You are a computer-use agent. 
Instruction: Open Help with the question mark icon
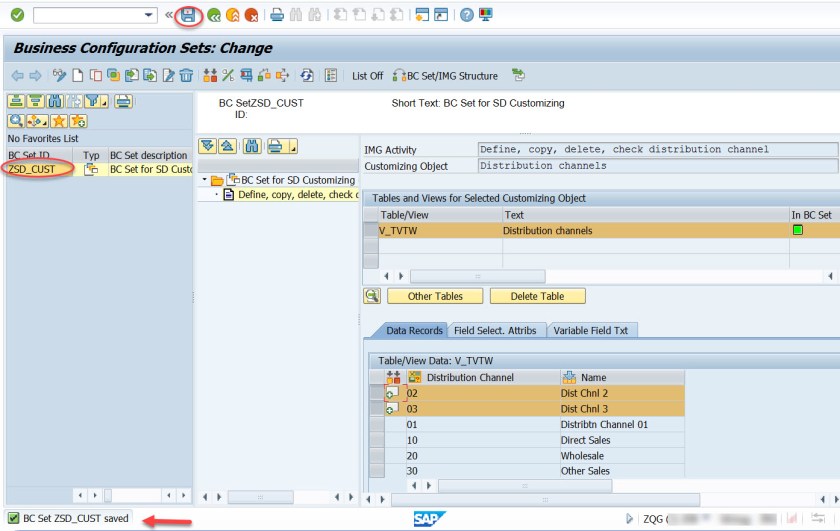(466, 15)
